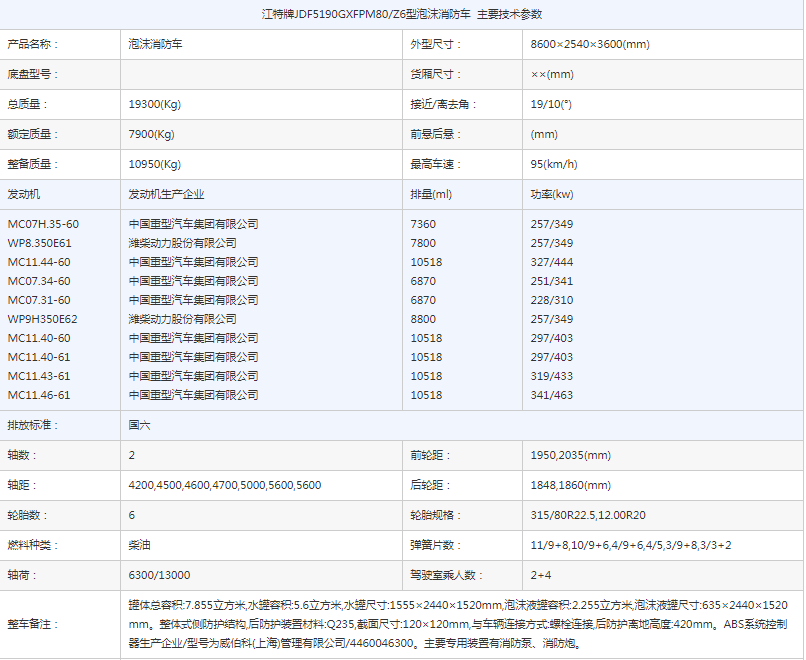Click the wheelbase list starting with 4200,4500
806x660 pixels.
pyautogui.click(x=225, y=485)
